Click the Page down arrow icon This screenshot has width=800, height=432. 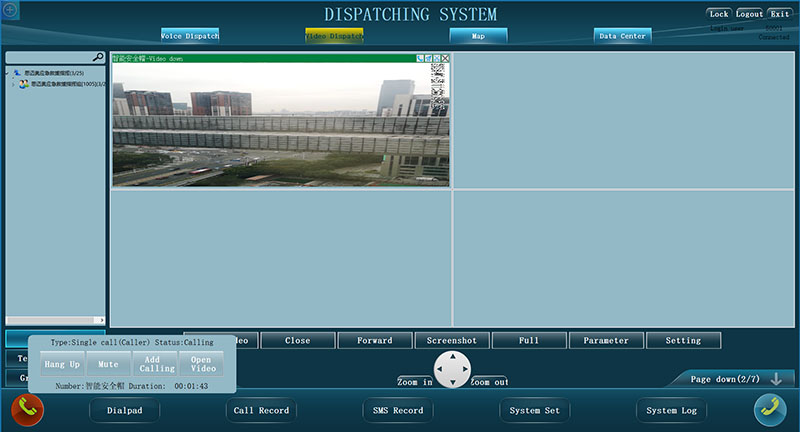[775, 379]
